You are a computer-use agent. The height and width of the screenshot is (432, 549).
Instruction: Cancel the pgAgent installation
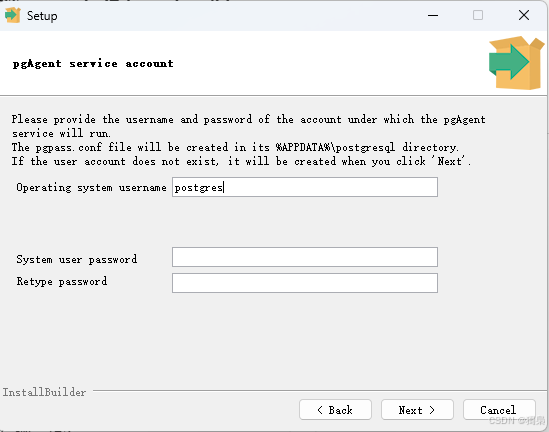tap(499, 410)
